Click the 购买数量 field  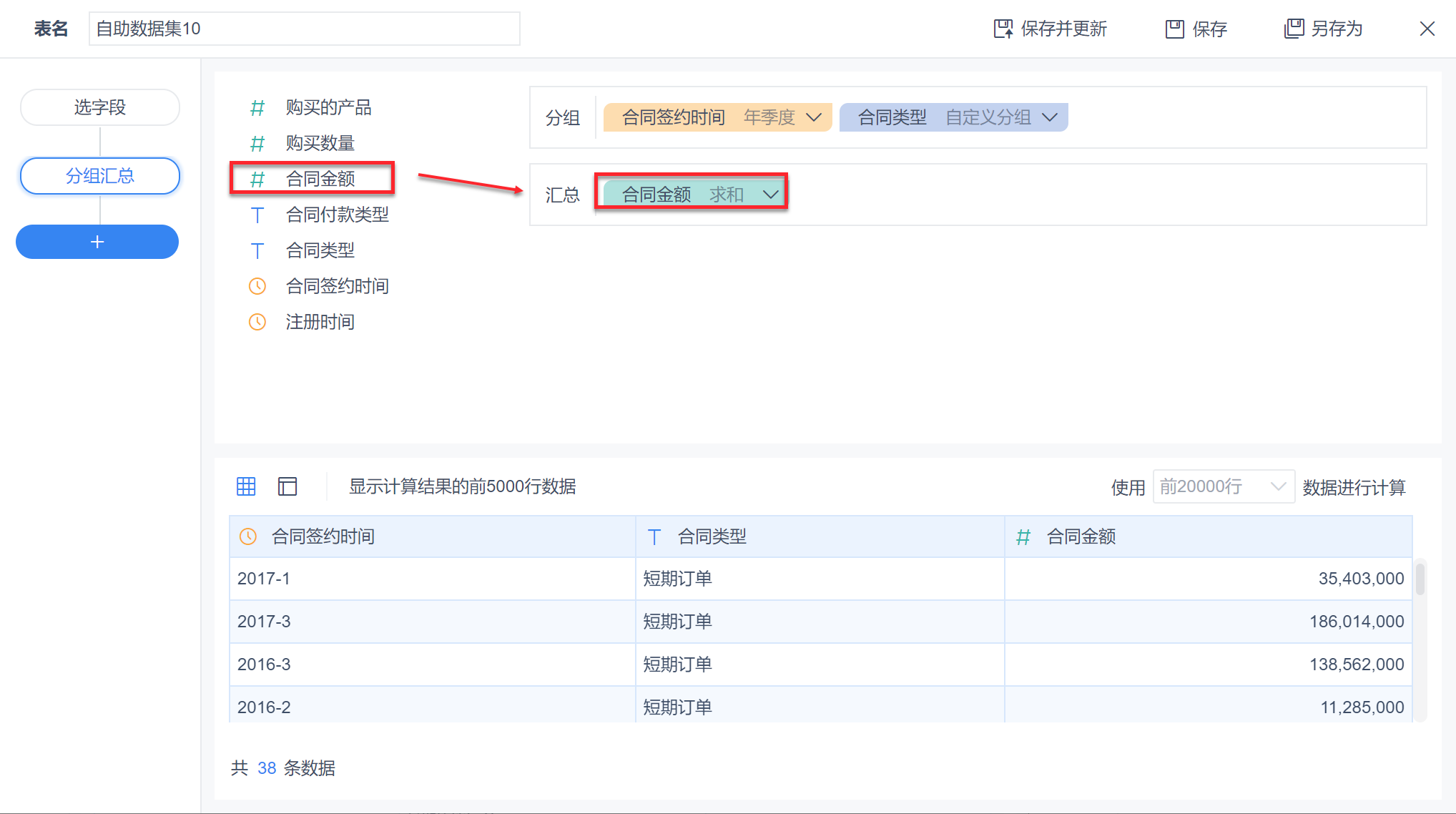(320, 143)
